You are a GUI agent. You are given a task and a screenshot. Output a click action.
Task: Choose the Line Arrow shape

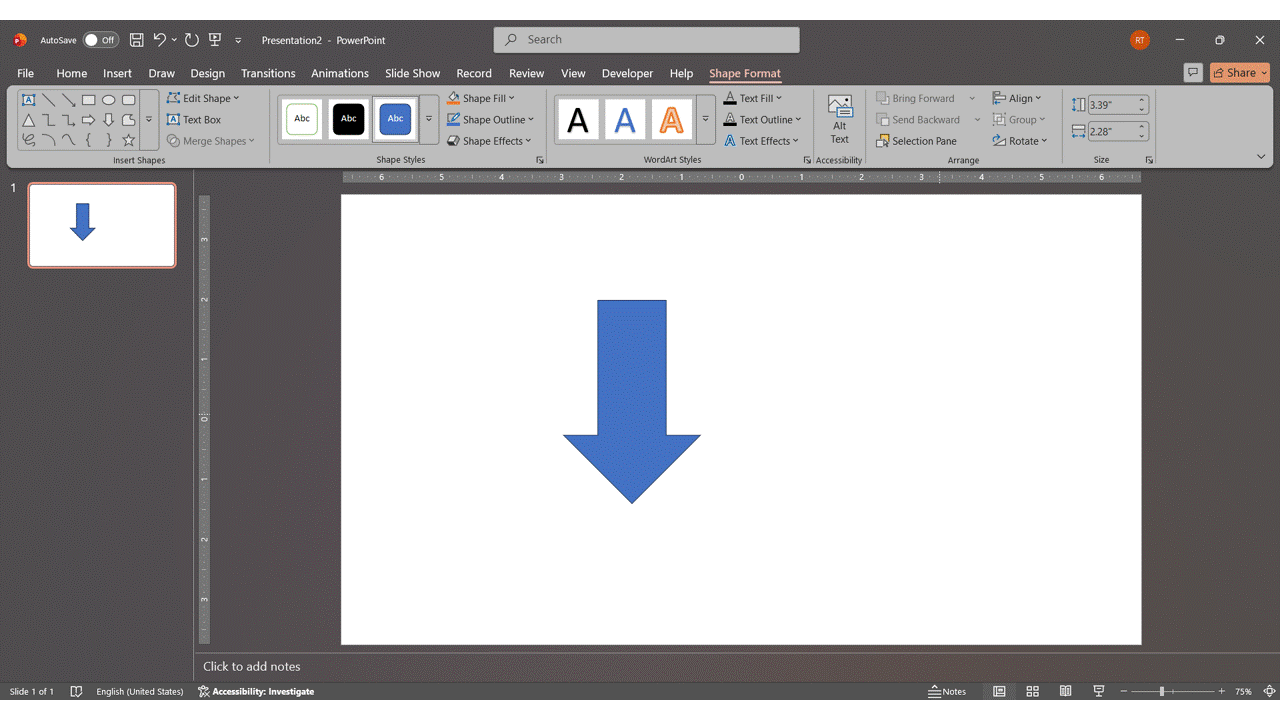[68, 100]
